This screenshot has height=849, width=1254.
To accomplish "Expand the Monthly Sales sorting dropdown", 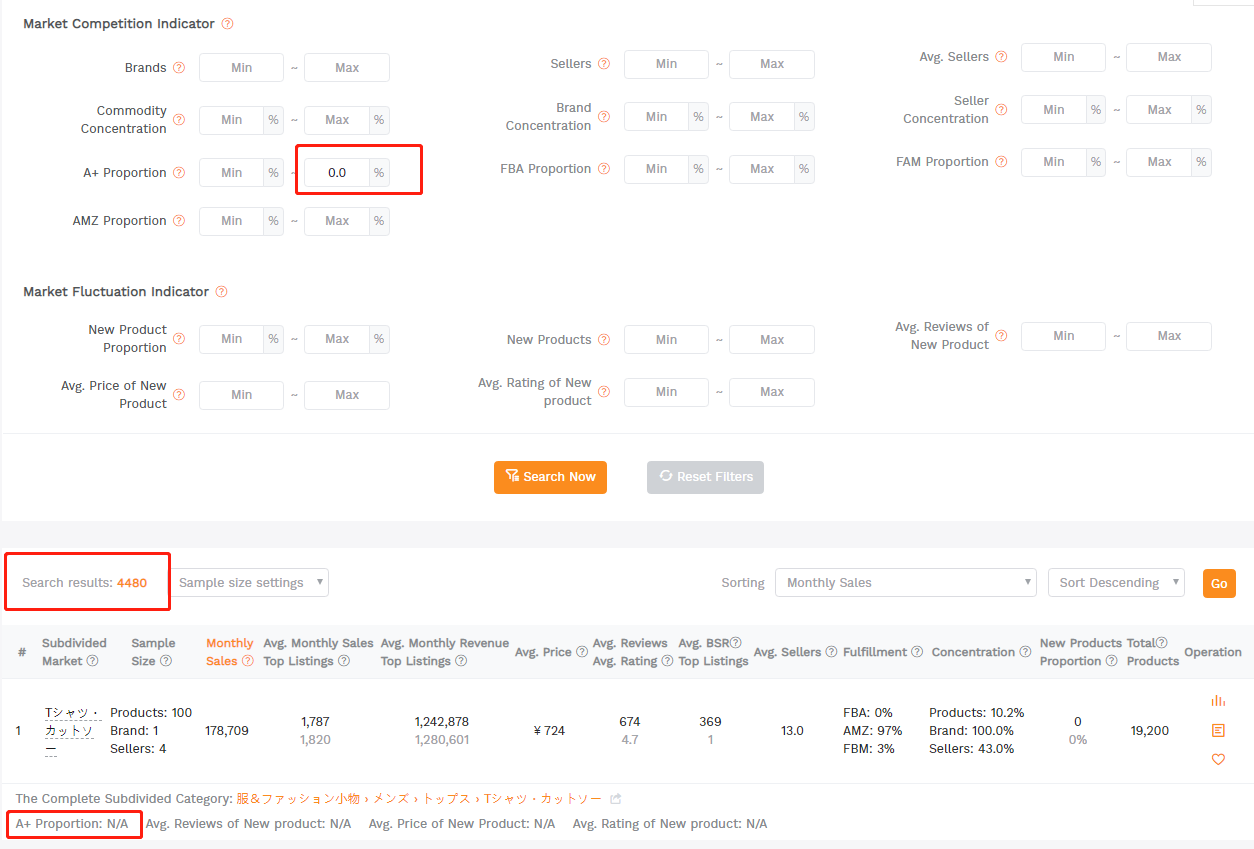I will click(x=905, y=583).
